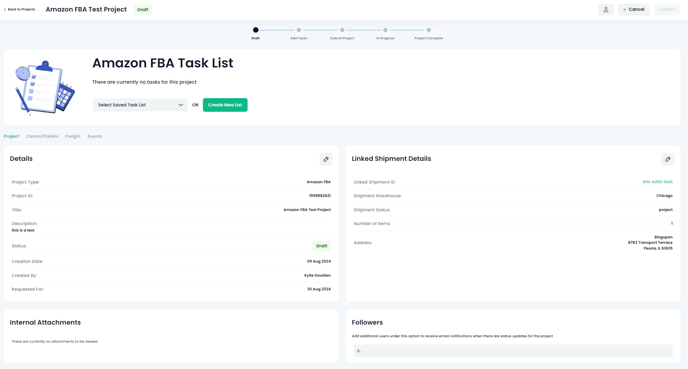Screen dimensions: 688x369
Task: Switch to the Project tab
Action: (11, 136)
